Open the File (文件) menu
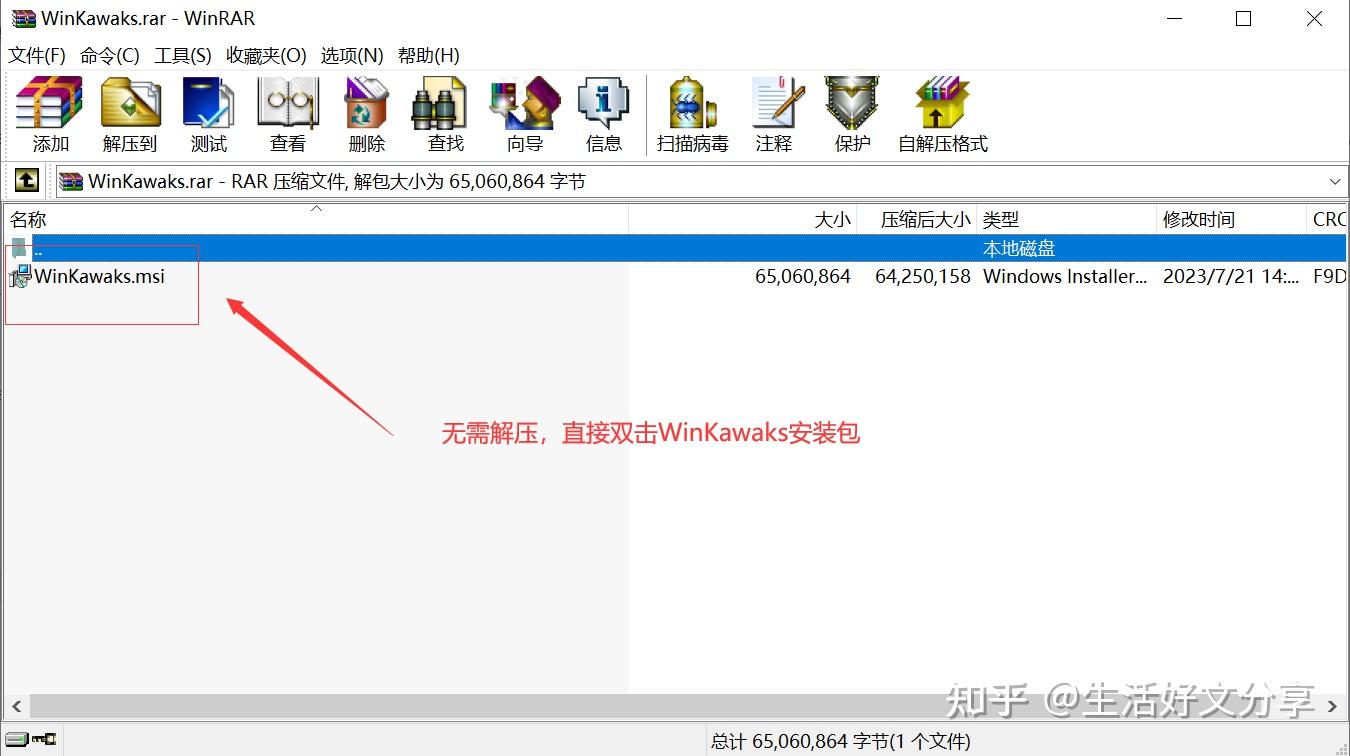This screenshot has width=1350, height=756. coord(37,55)
